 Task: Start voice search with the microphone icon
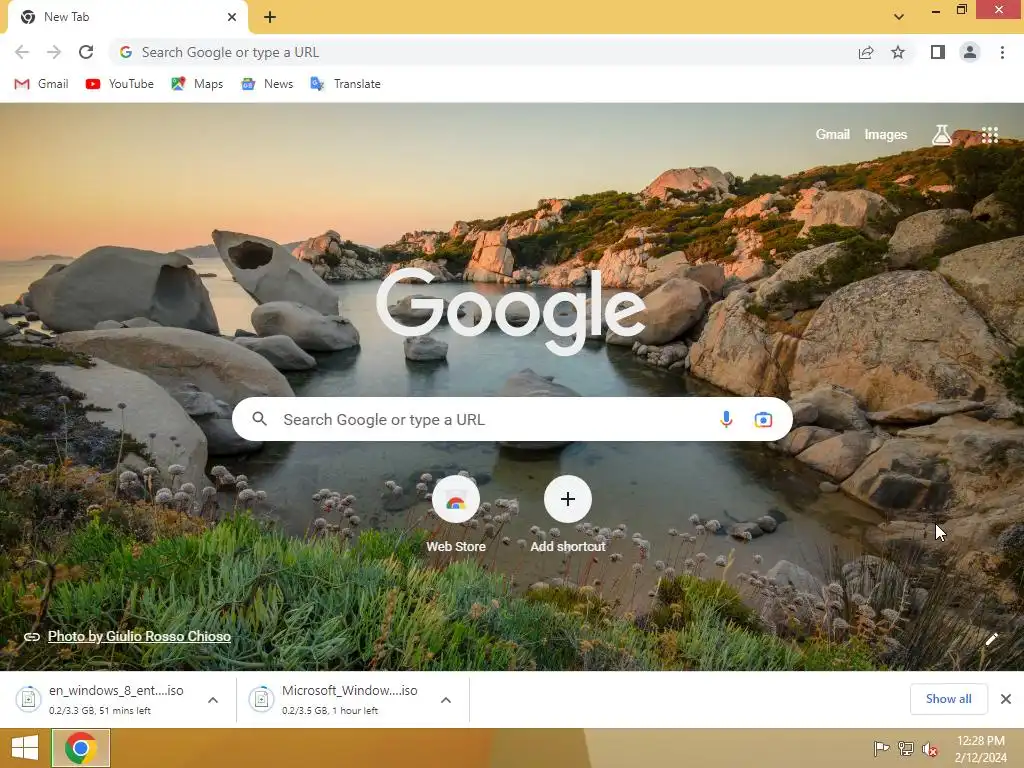click(x=726, y=419)
